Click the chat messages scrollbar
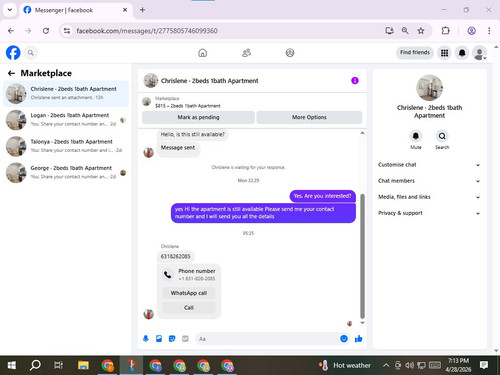 coord(362,256)
